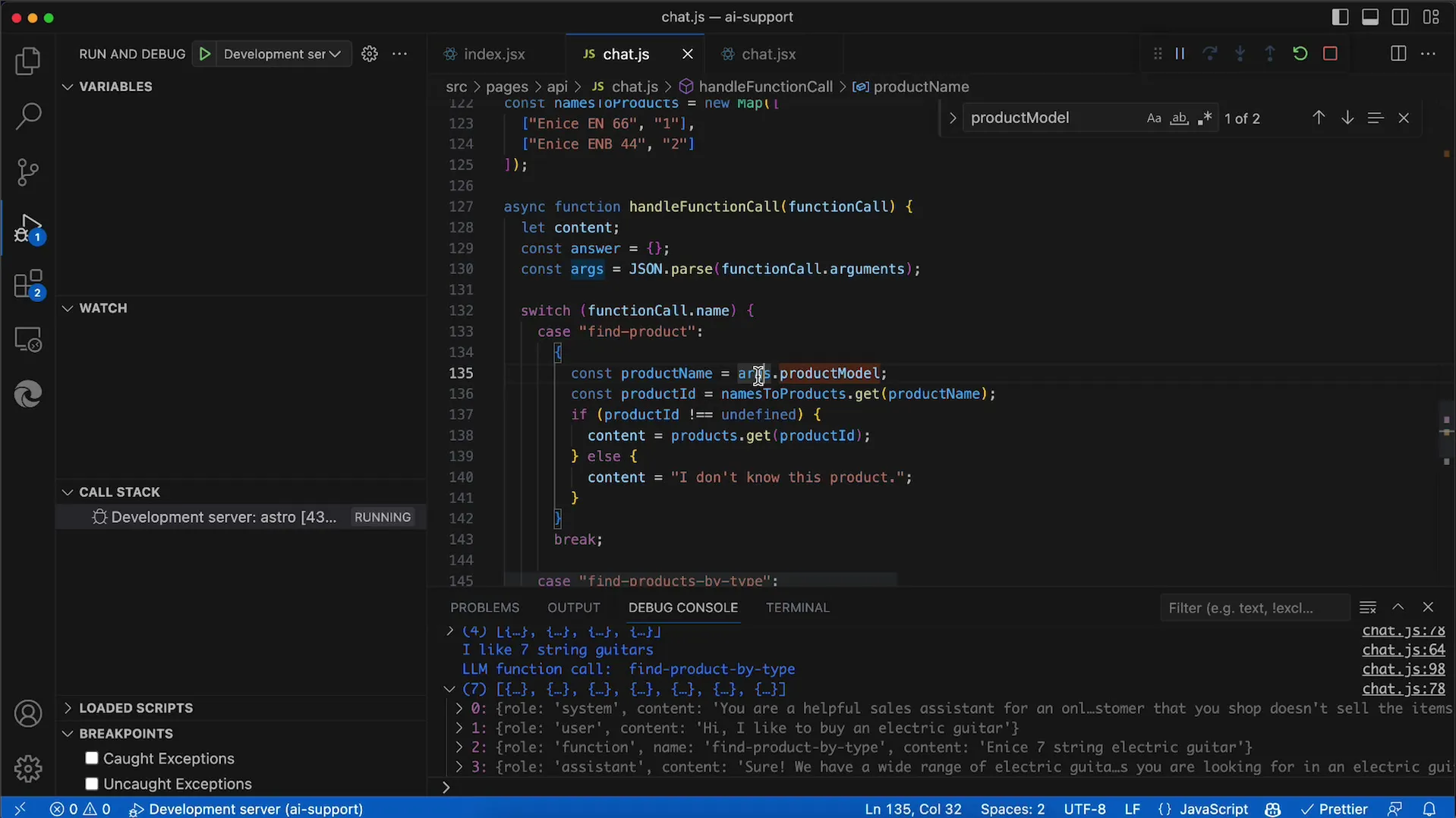Expand the LOADED SCRIPTS section
Image resolution: width=1456 pixels, height=818 pixels.
tap(68, 708)
